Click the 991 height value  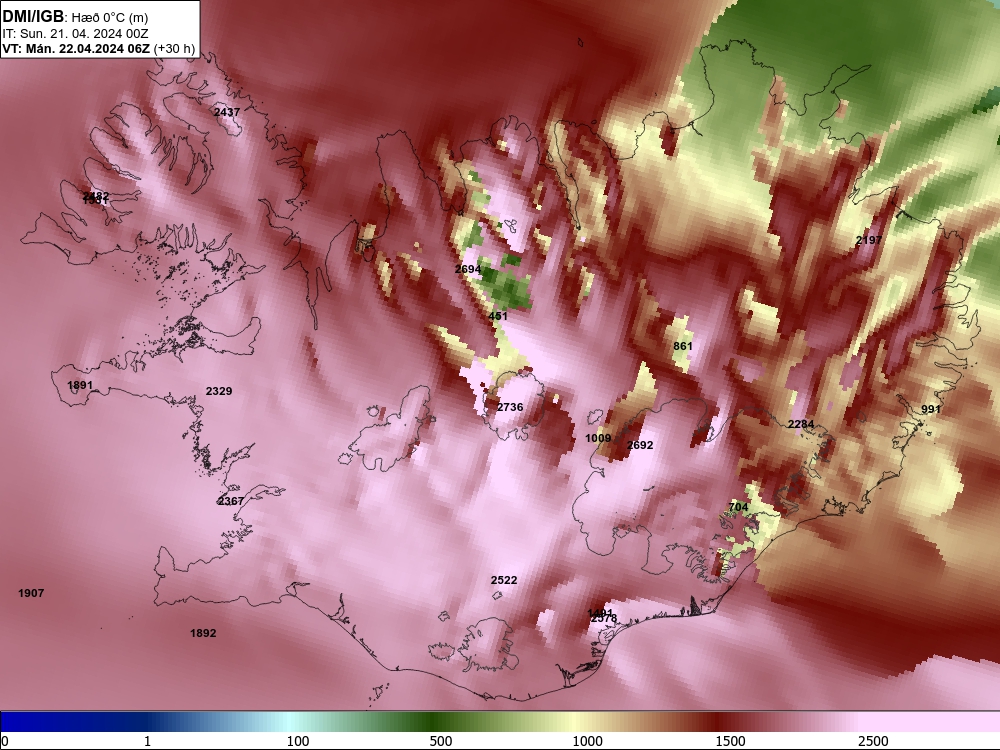[931, 409]
